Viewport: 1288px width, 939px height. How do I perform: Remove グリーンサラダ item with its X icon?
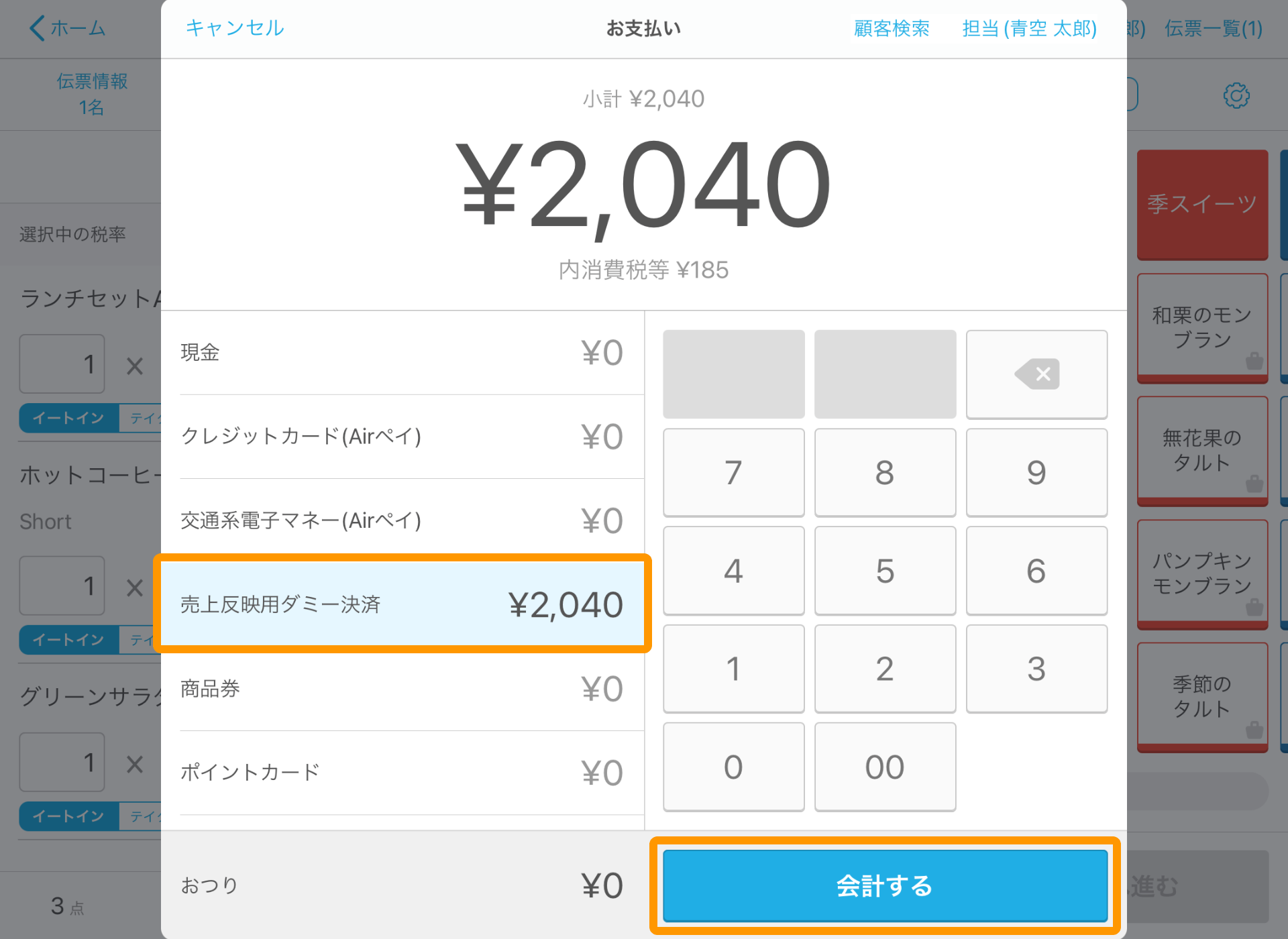pyautogui.click(x=135, y=764)
